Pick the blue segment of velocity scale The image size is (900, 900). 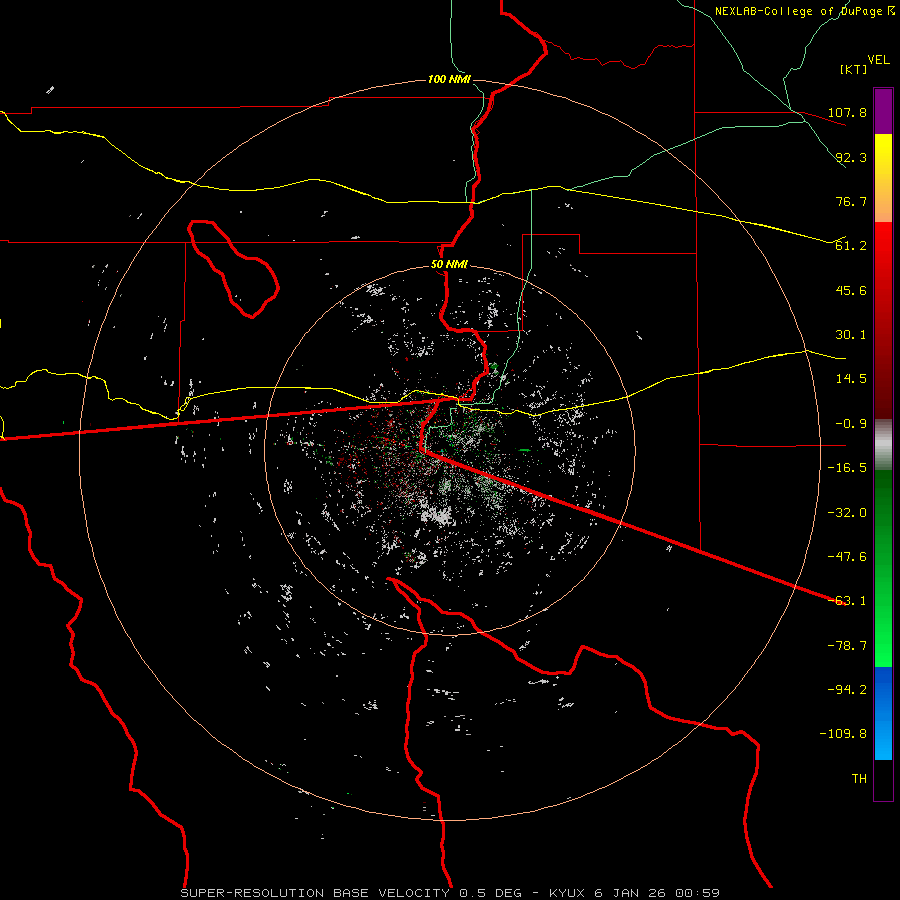[883, 713]
